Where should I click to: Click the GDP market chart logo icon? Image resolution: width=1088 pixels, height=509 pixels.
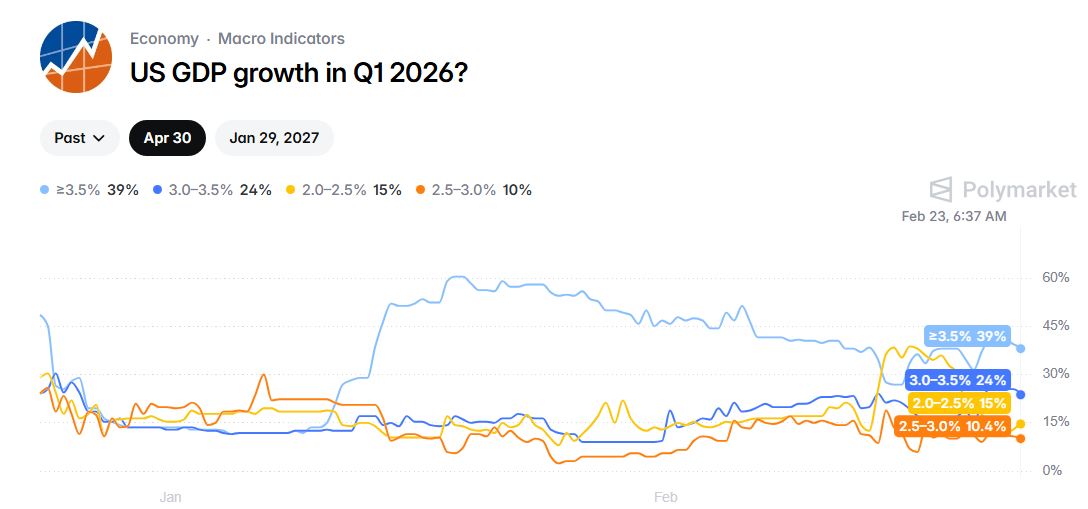[77, 57]
